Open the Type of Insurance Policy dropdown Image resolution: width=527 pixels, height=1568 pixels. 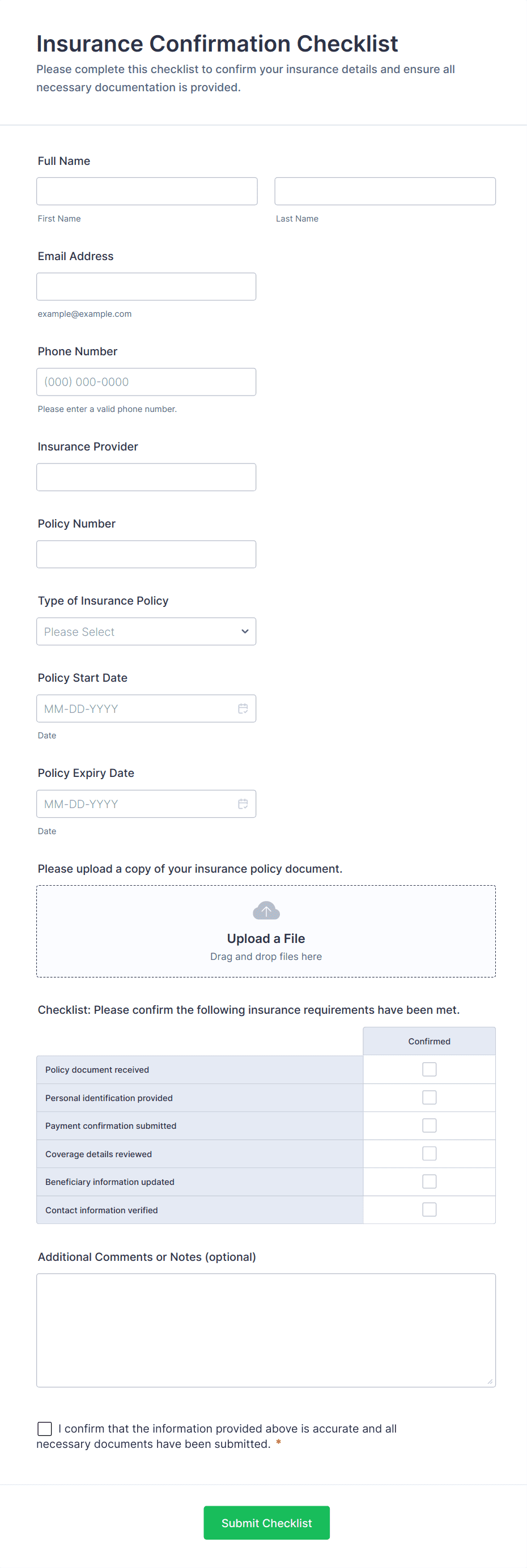point(146,632)
